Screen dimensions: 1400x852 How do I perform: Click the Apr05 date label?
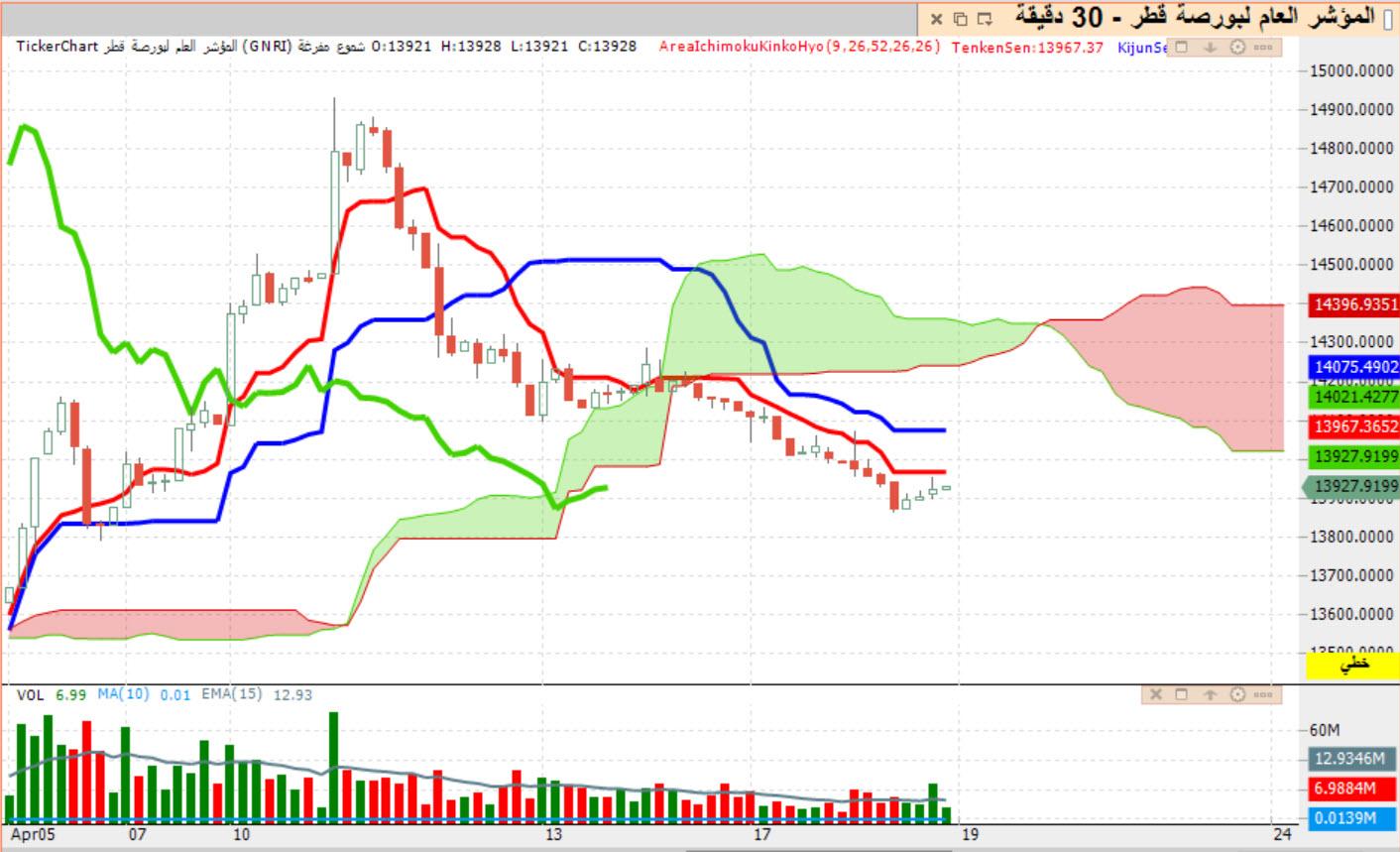pos(31,835)
